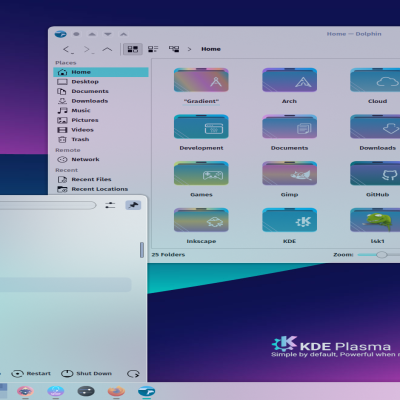
Task: Open Firefox from the taskbar
Action: tap(116, 391)
